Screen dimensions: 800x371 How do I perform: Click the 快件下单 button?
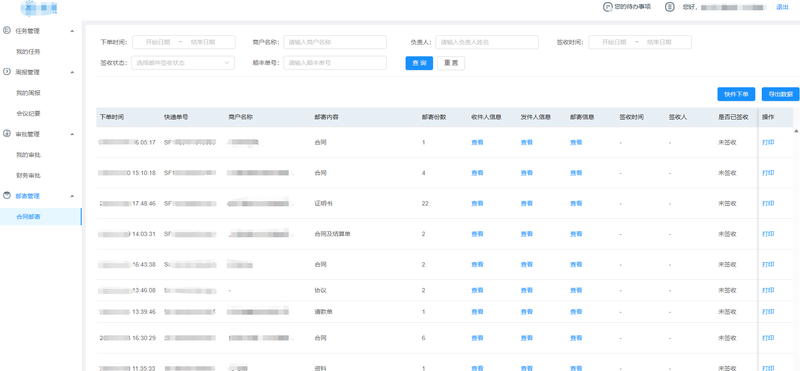[736, 94]
